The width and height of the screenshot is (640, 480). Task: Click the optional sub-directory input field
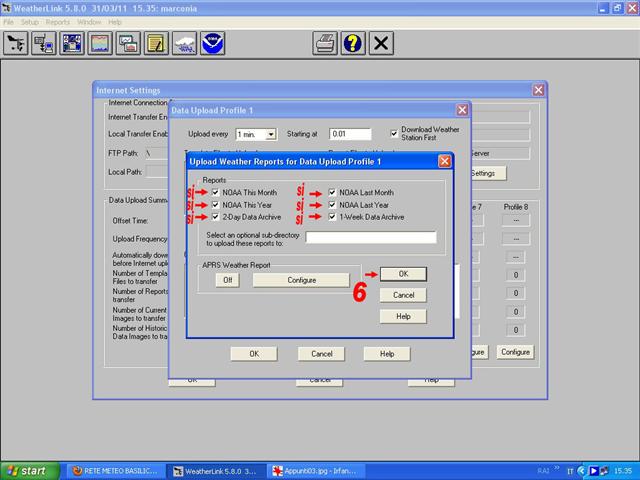[x=371, y=237]
